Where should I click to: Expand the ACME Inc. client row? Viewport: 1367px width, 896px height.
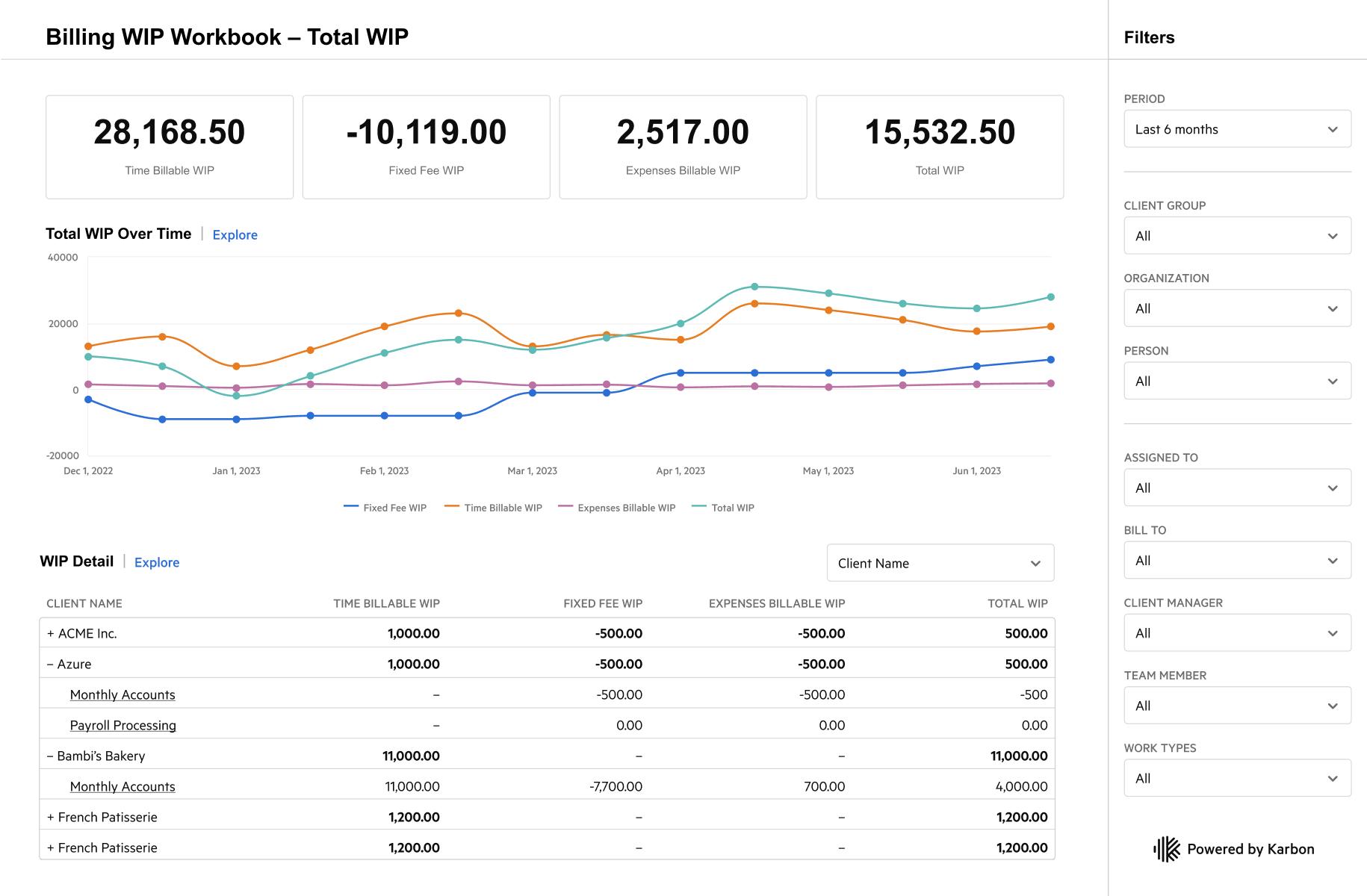pyautogui.click(x=49, y=632)
